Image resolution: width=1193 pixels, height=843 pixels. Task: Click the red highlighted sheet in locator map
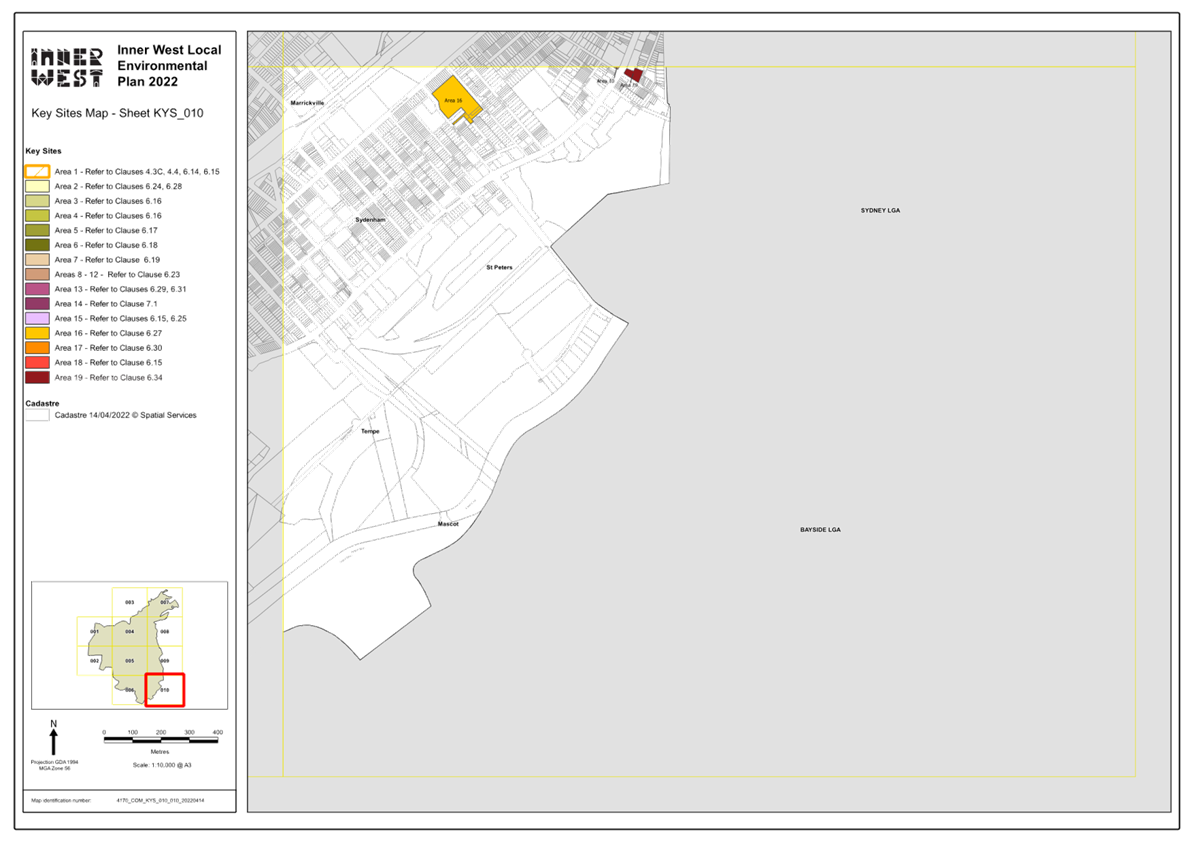click(164, 690)
